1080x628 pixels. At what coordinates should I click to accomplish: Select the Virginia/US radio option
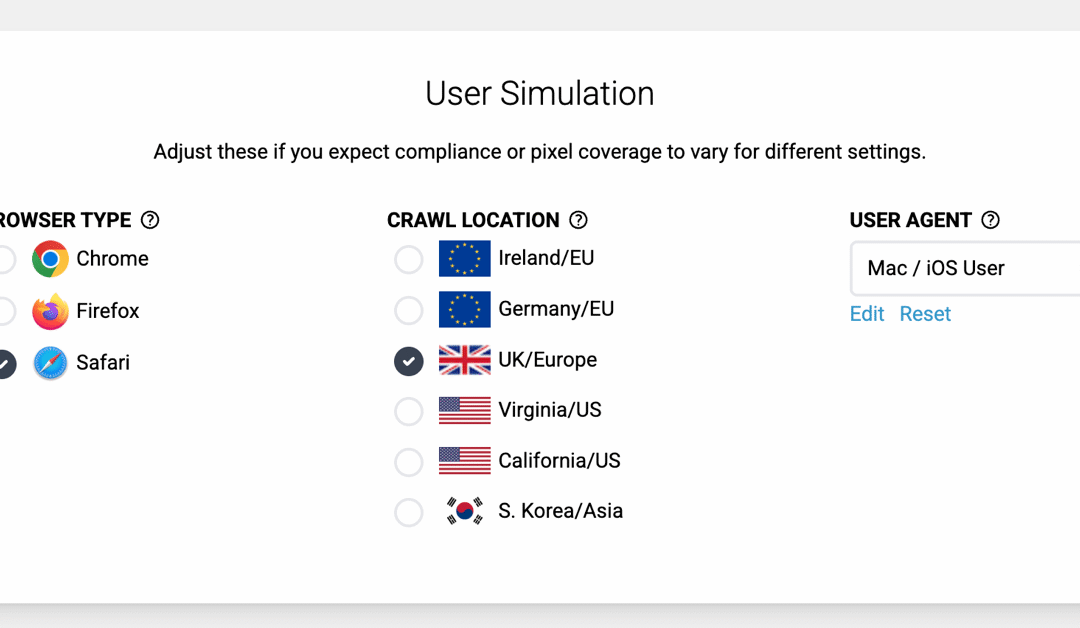(x=408, y=411)
